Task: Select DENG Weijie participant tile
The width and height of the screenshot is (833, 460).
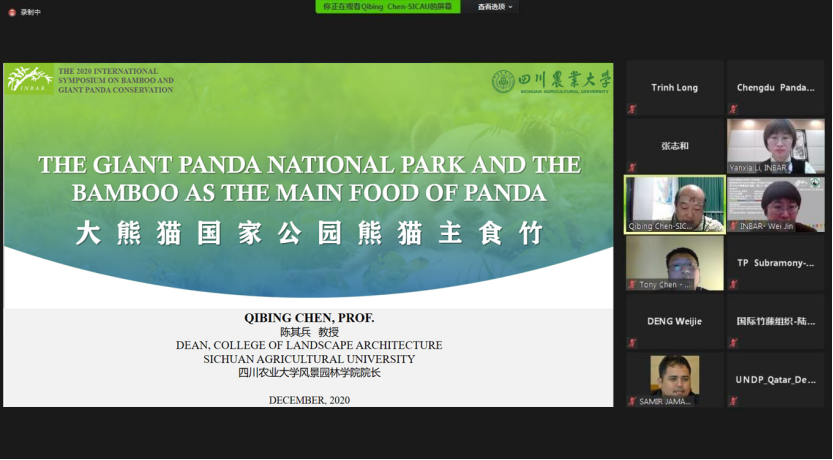Action: pos(675,321)
